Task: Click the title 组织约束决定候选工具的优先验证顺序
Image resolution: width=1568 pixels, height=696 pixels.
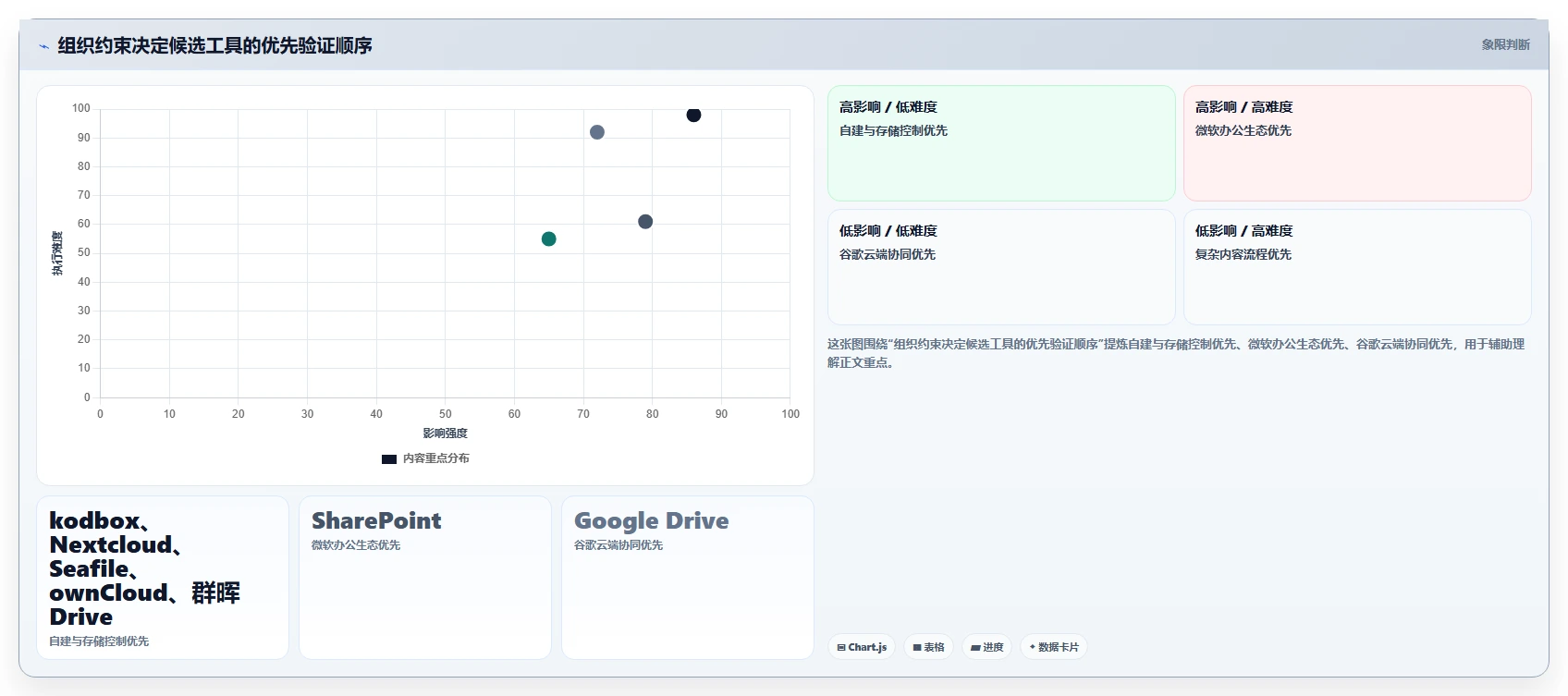Action: tap(214, 45)
